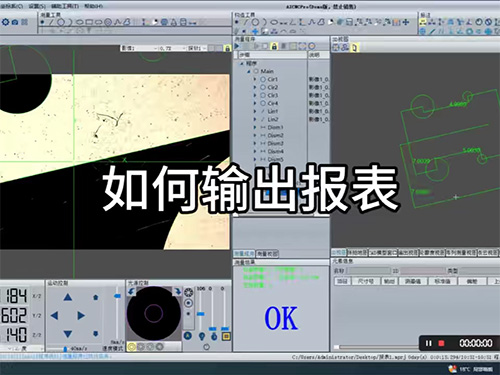Select the Lin2 program step

tap(273, 119)
